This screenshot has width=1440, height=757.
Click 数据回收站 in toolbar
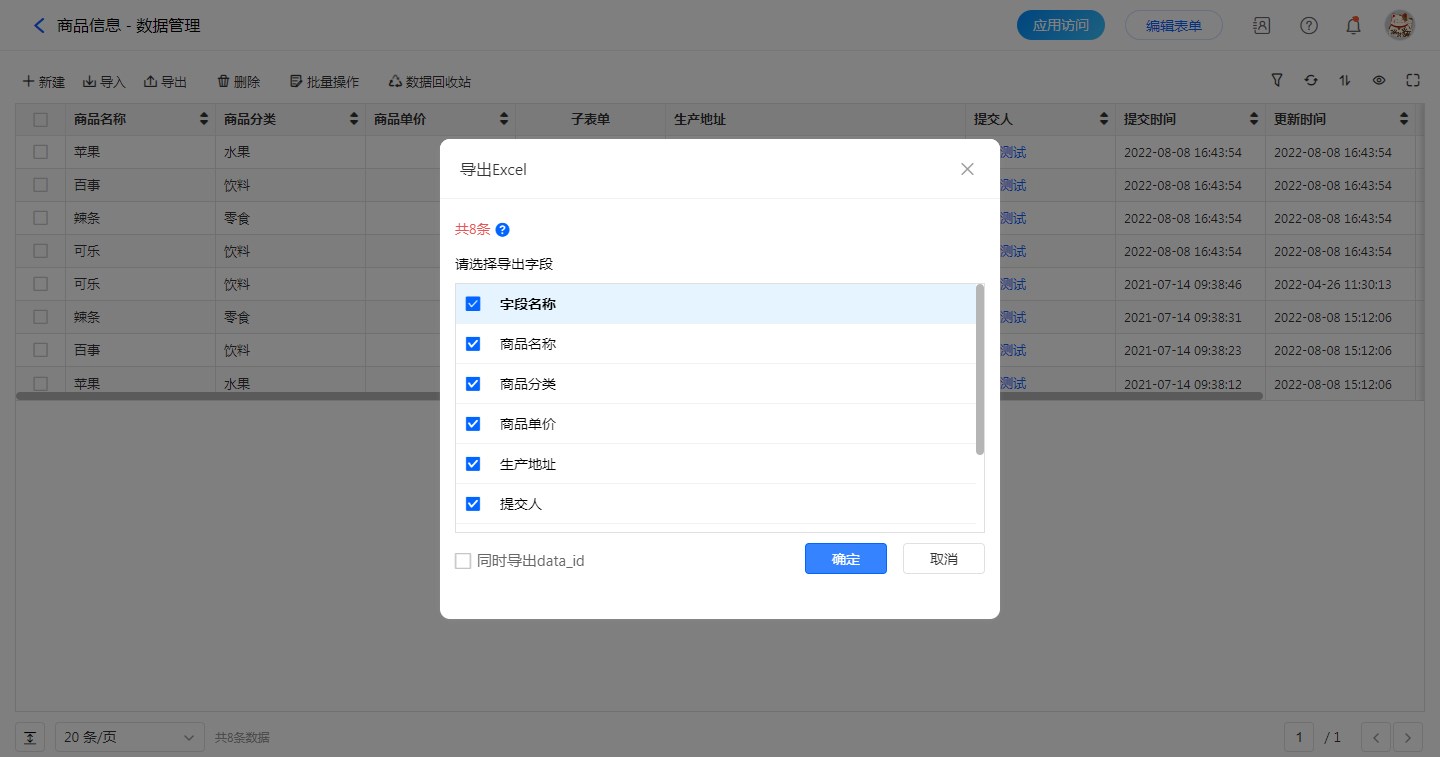pyautogui.click(x=429, y=82)
